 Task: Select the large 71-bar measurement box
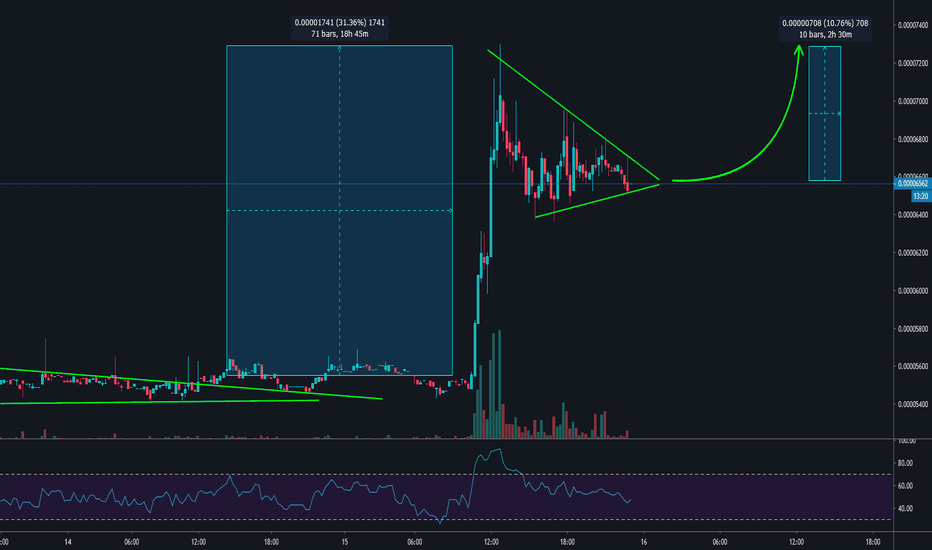[339, 210]
